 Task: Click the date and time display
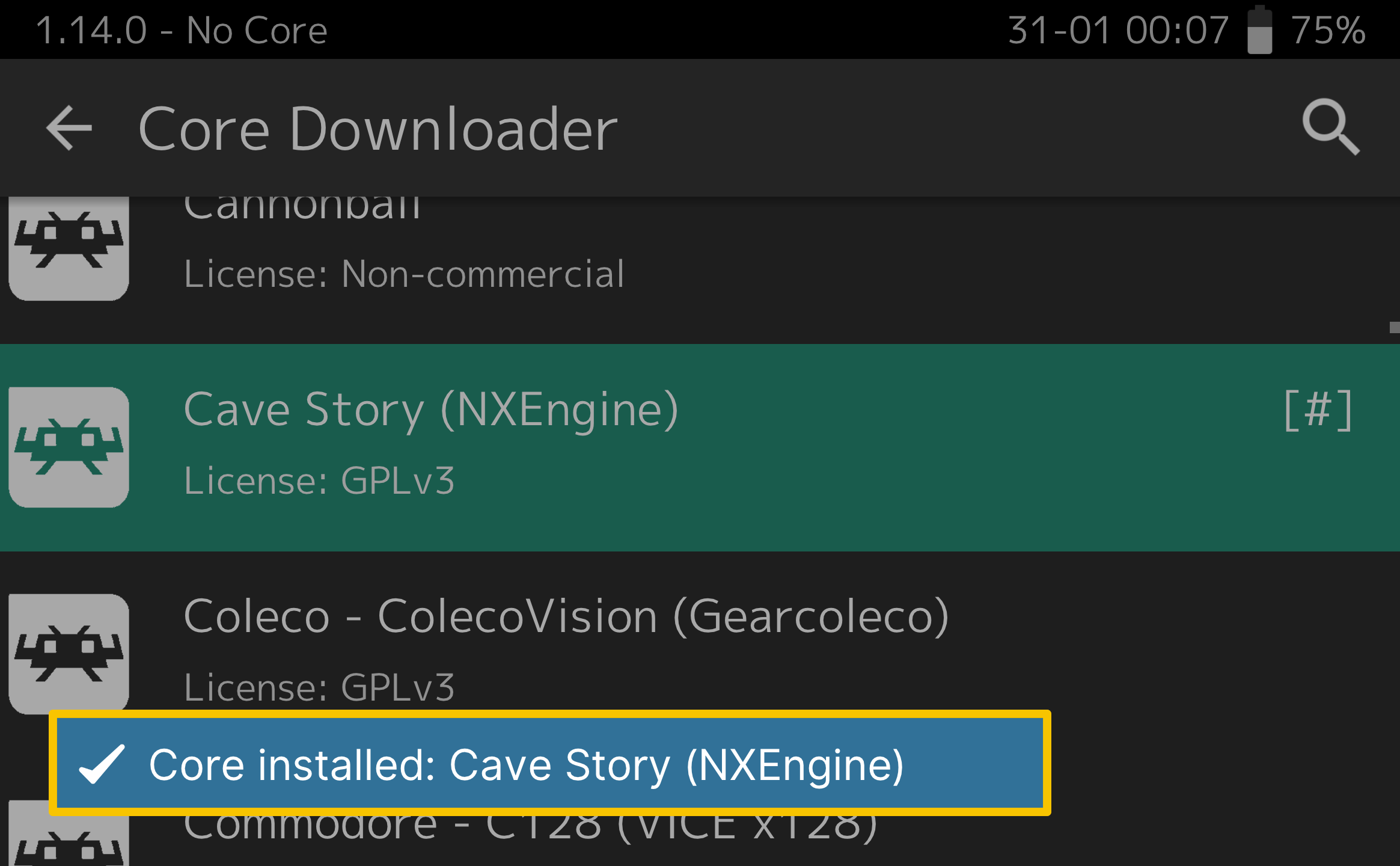tap(1118, 30)
